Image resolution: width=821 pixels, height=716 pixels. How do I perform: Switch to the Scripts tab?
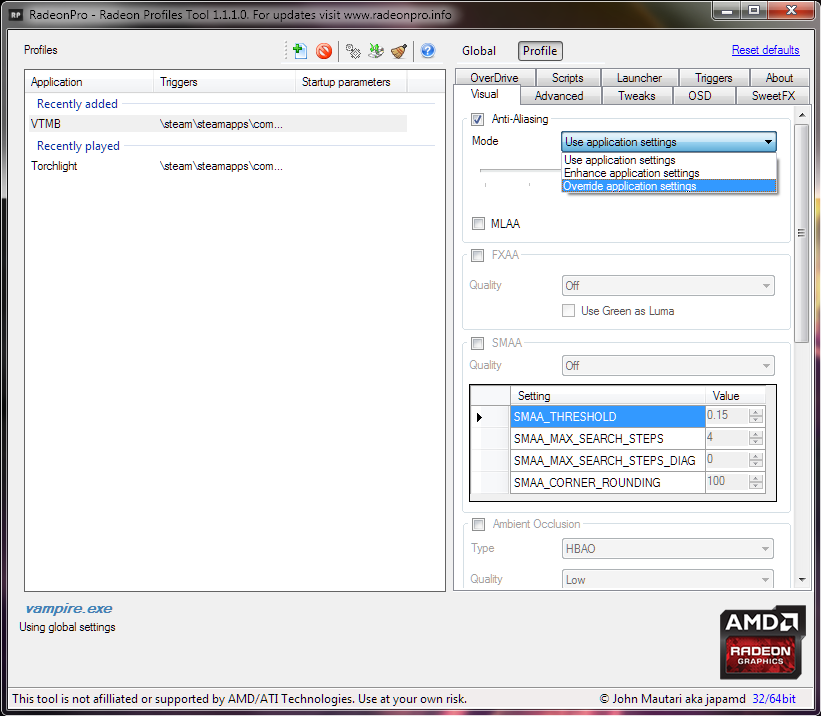pyautogui.click(x=568, y=78)
